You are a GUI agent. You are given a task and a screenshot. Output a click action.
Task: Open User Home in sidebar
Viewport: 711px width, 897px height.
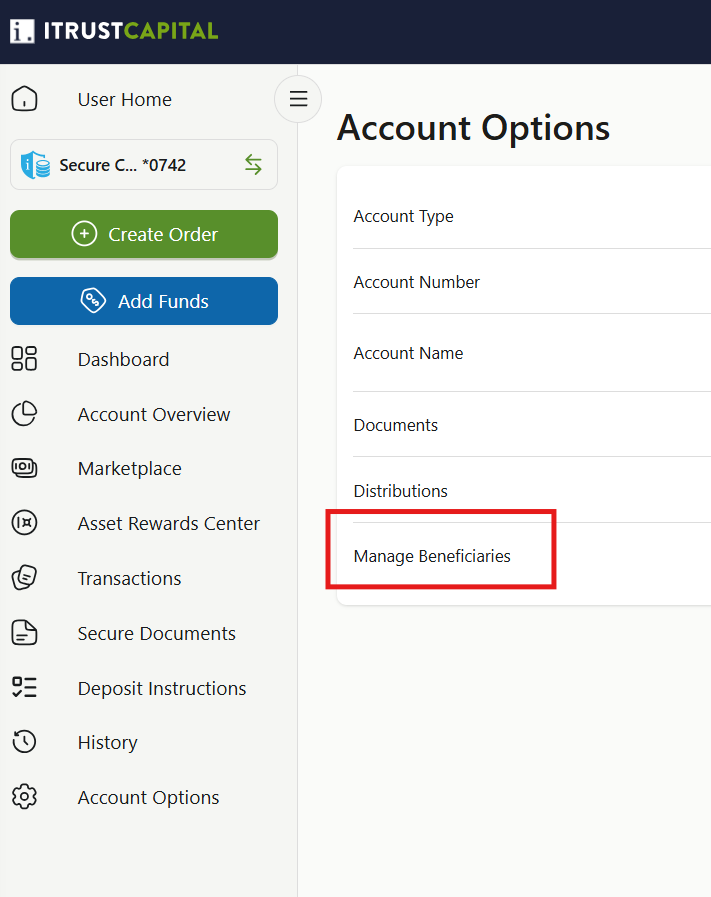coord(124,100)
